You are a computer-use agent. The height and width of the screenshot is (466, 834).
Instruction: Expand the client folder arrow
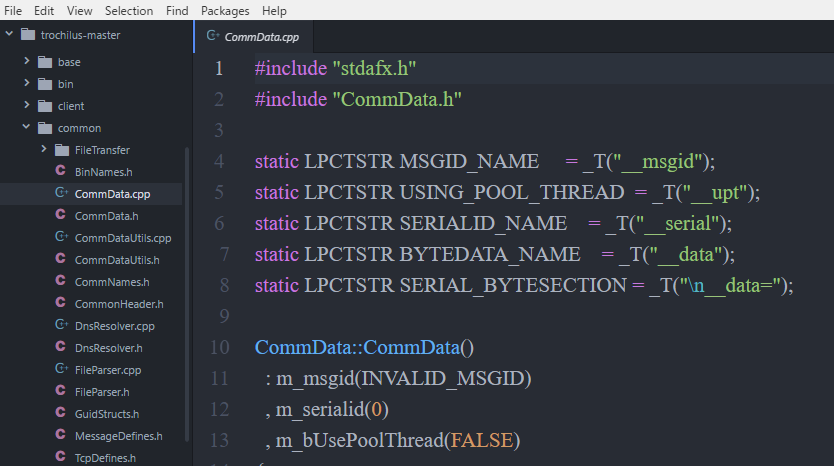(27, 105)
